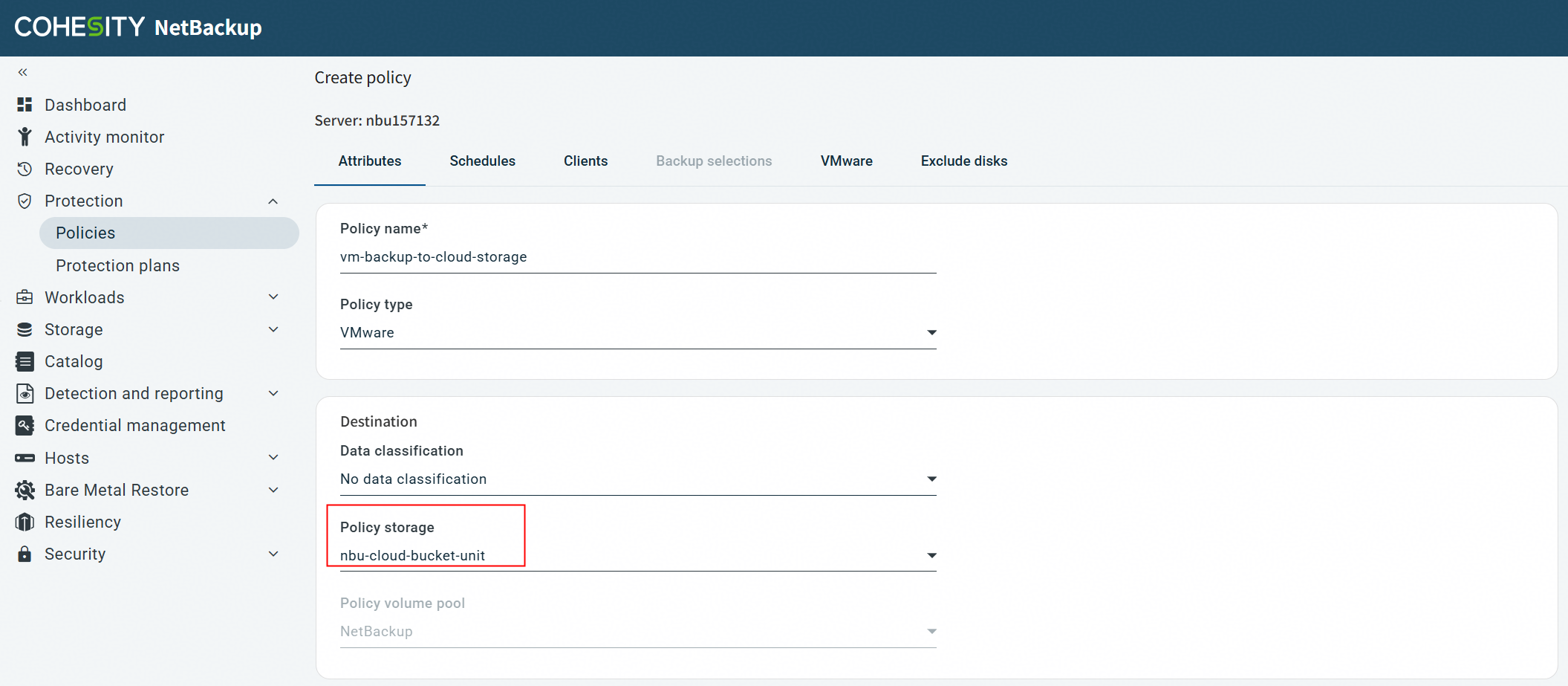
Task: Click the Create policy heading
Action: click(x=363, y=78)
